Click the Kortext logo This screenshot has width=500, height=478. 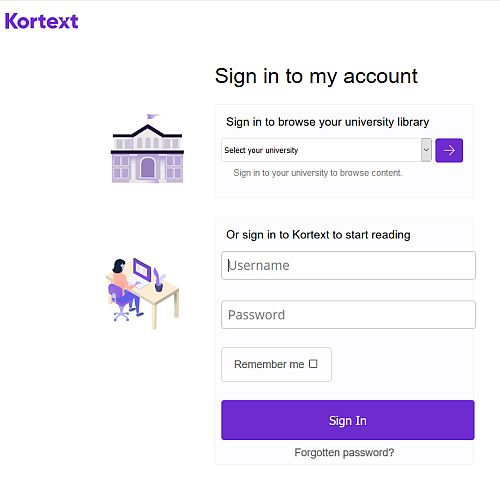coord(42,21)
